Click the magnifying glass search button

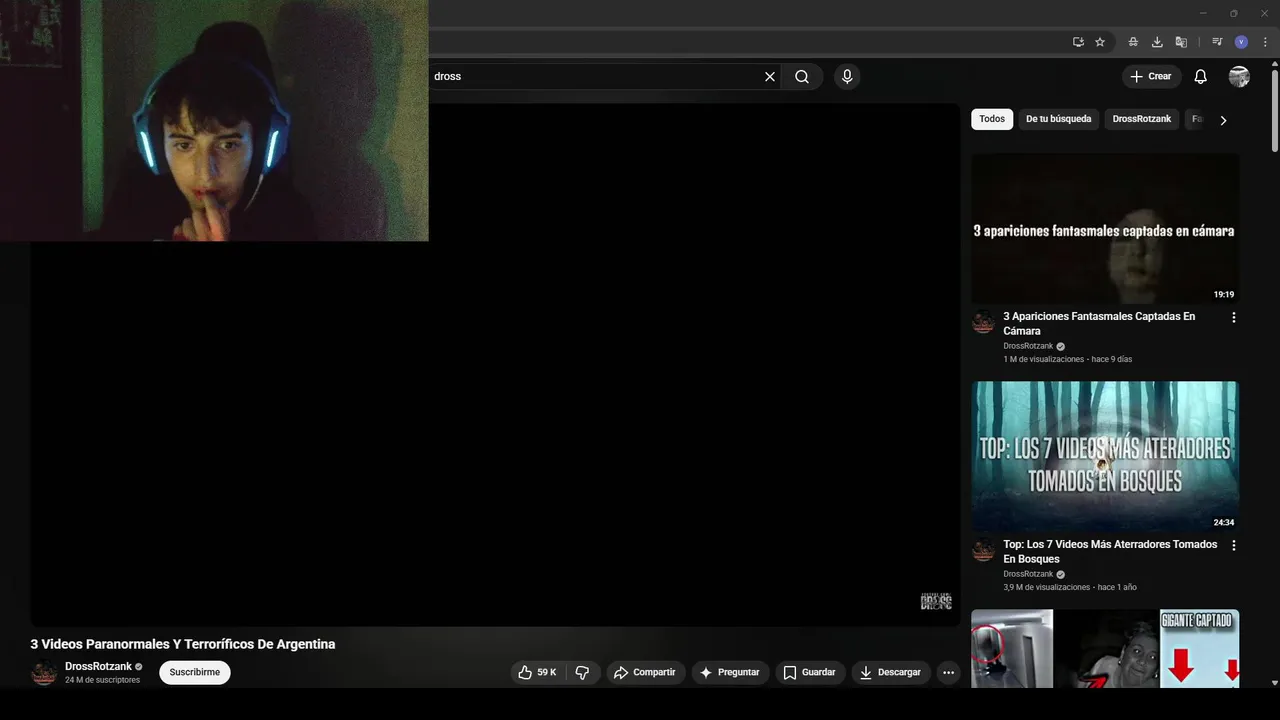[802, 76]
